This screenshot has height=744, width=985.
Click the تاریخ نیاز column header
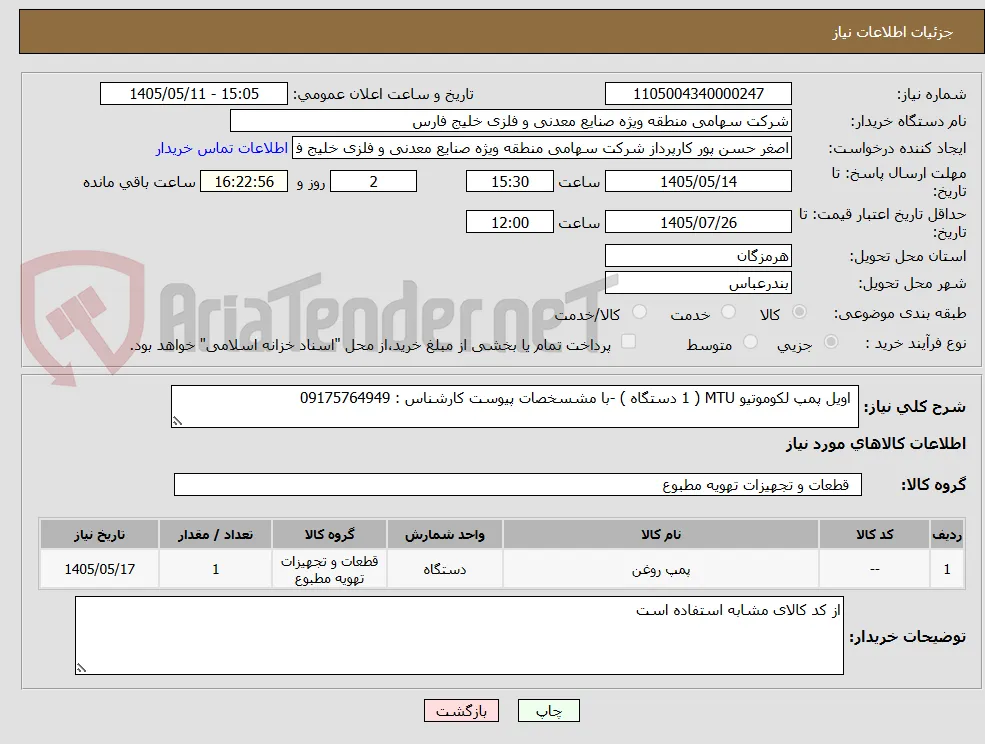pos(99,534)
